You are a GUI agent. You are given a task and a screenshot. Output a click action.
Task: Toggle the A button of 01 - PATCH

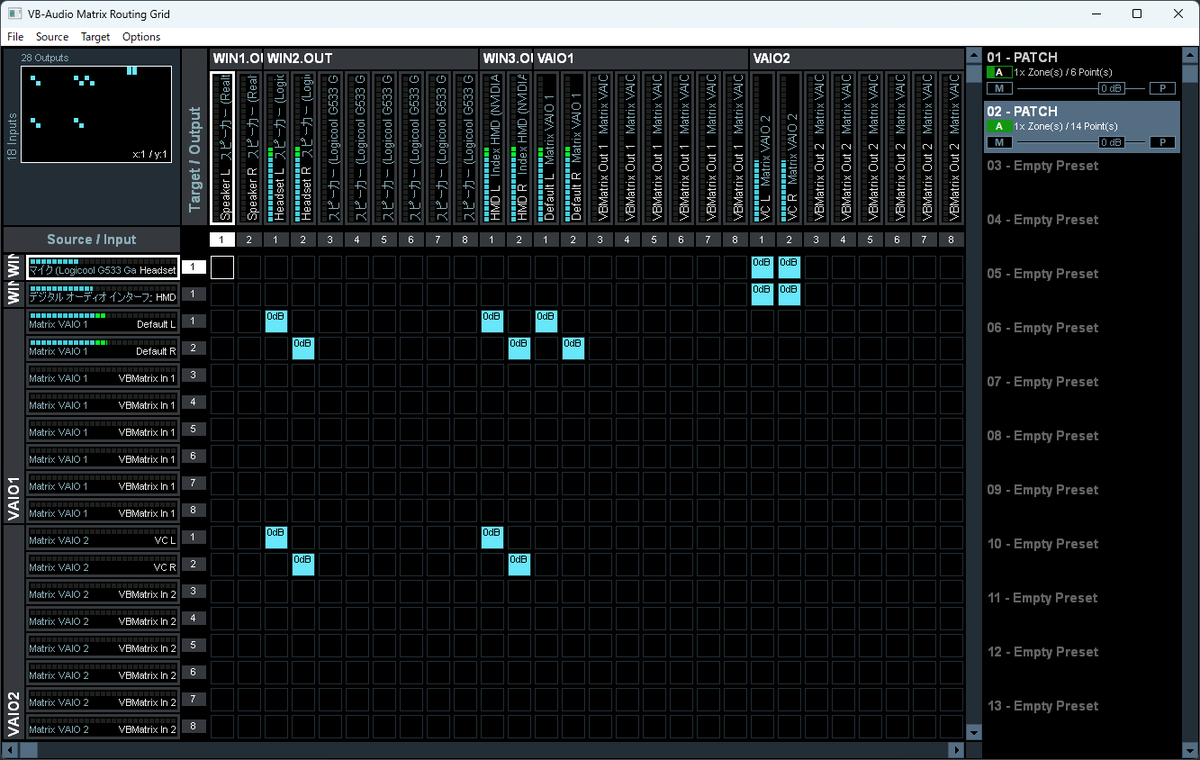point(999,72)
